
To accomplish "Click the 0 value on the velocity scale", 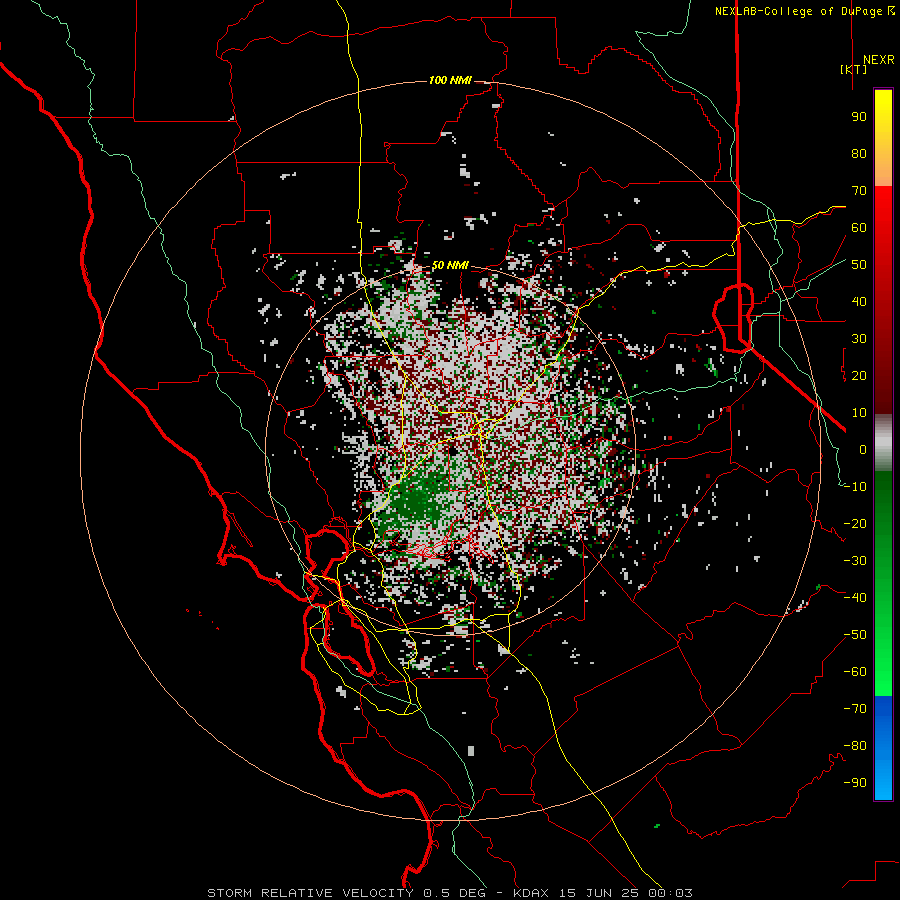I will click(x=863, y=450).
